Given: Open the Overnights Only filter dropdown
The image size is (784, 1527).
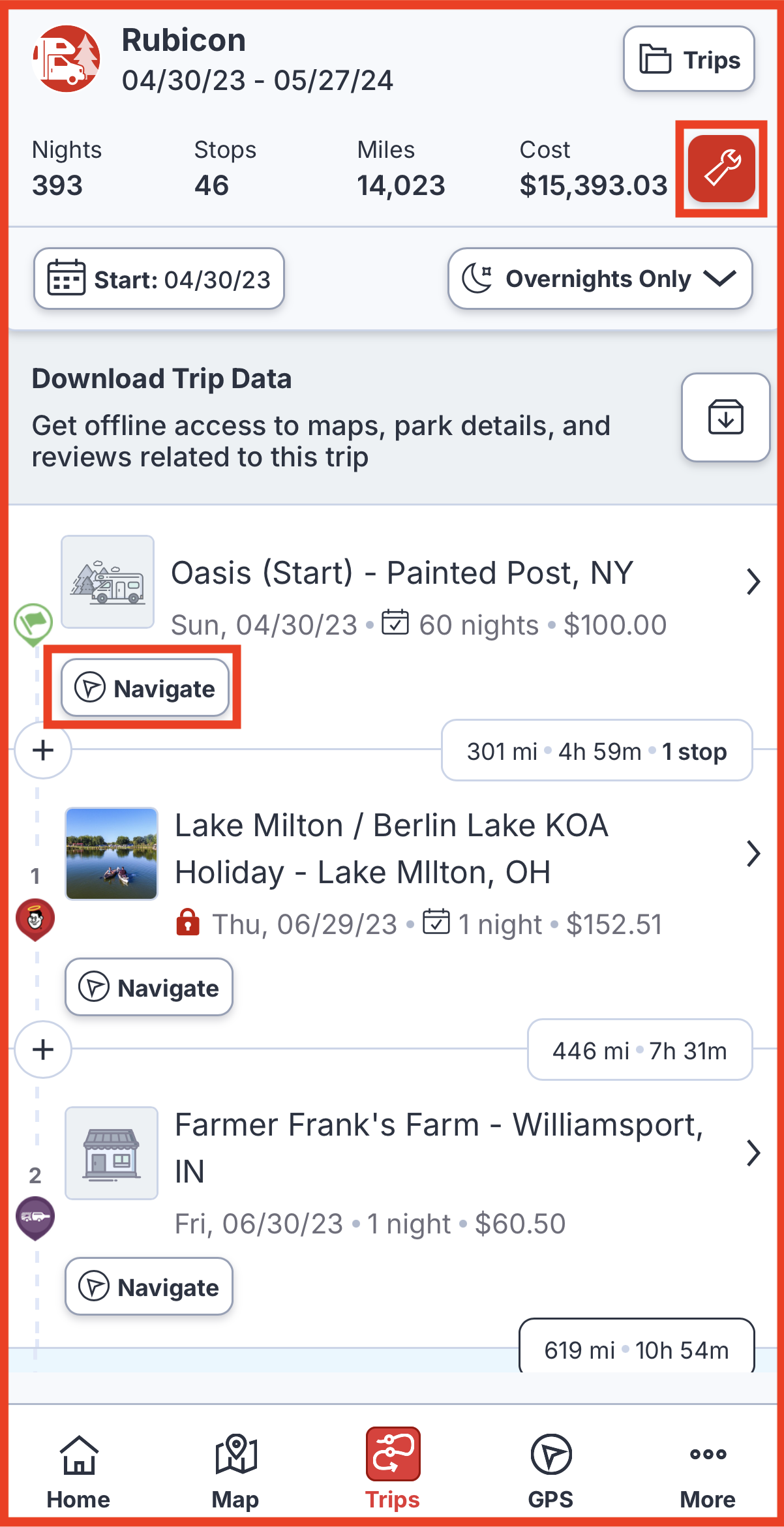Looking at the screenshot, I should [600, 279].
